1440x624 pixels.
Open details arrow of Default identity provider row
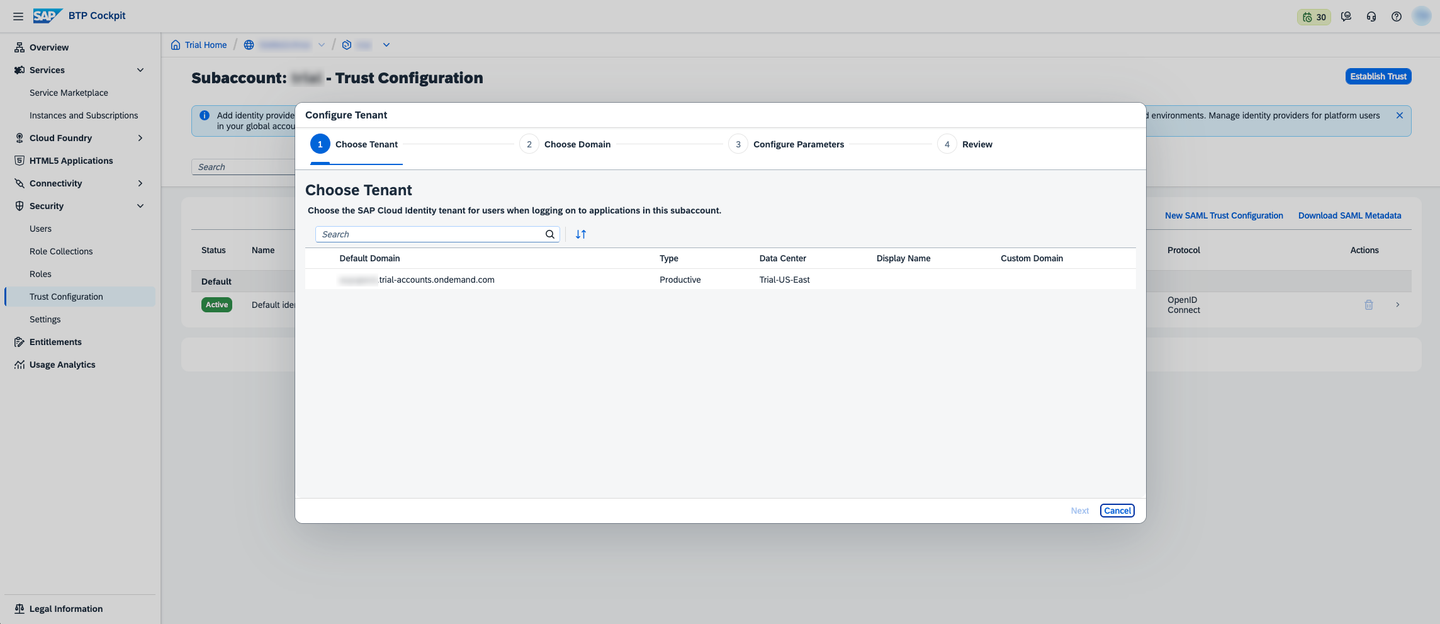1397,305
